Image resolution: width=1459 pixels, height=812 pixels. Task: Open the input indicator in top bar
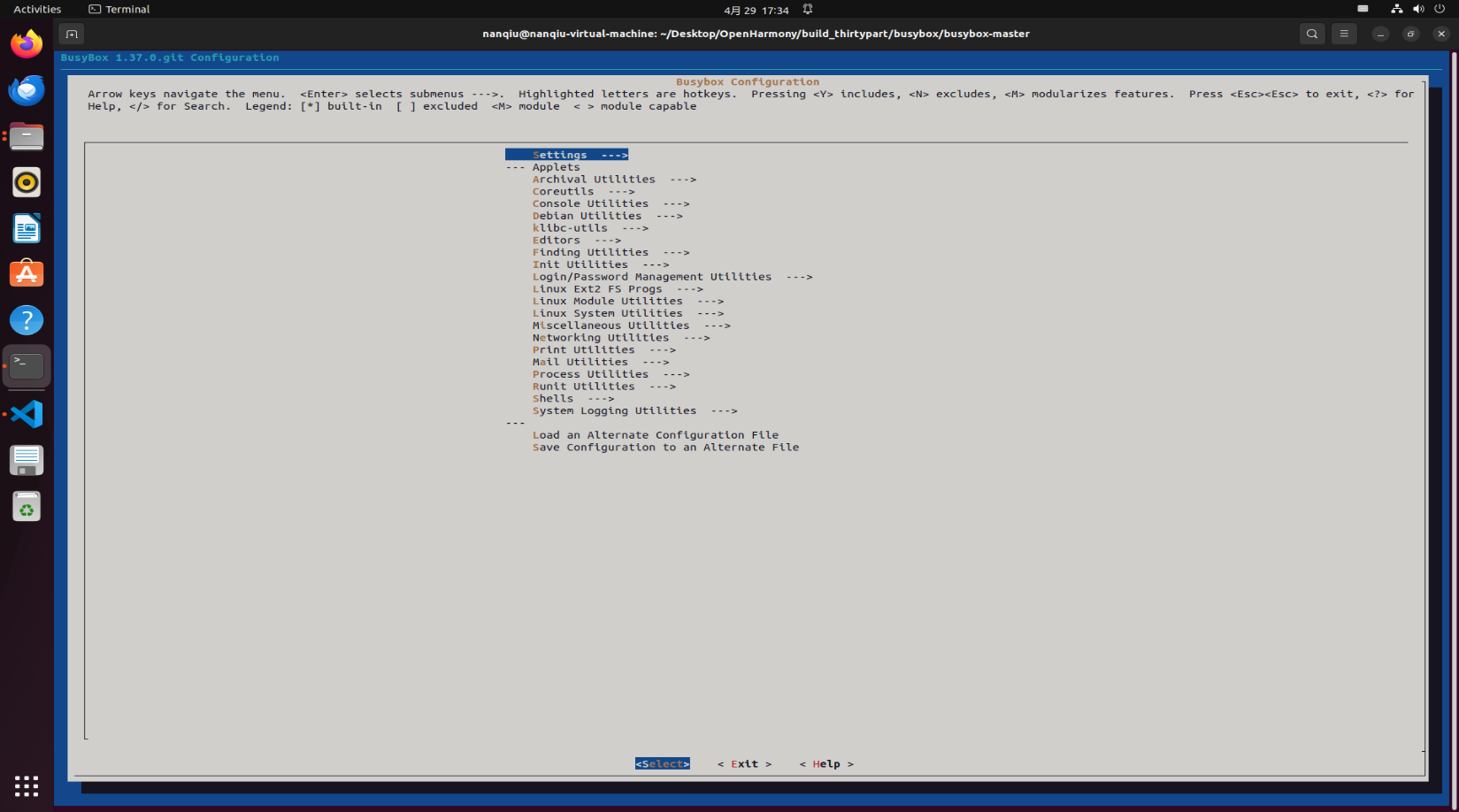[1363, 9]
